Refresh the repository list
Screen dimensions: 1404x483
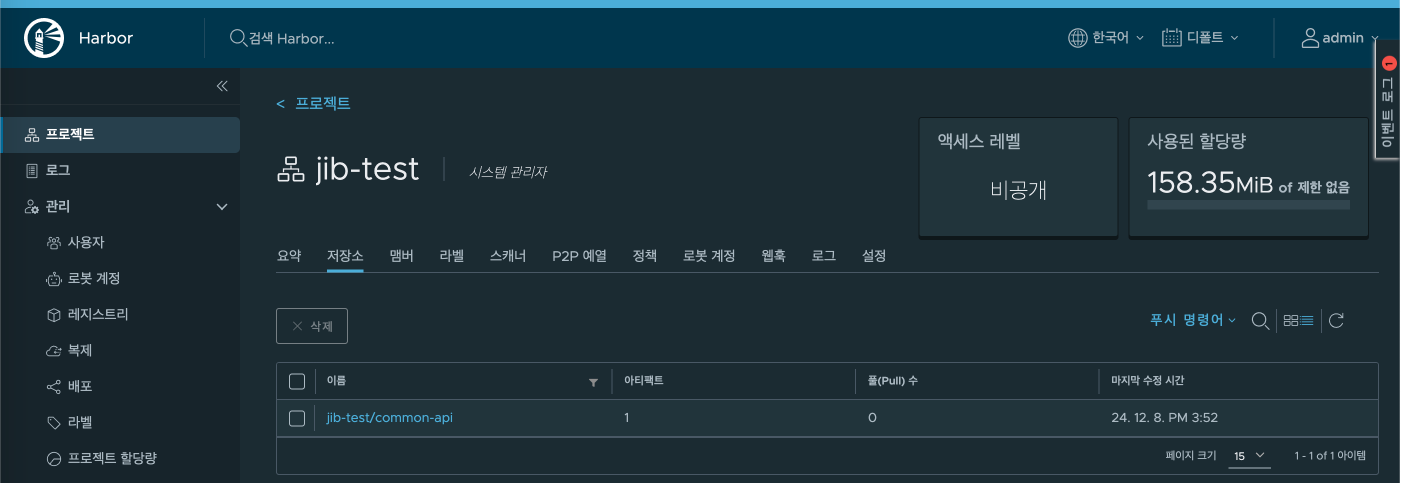coord(1336,320)
